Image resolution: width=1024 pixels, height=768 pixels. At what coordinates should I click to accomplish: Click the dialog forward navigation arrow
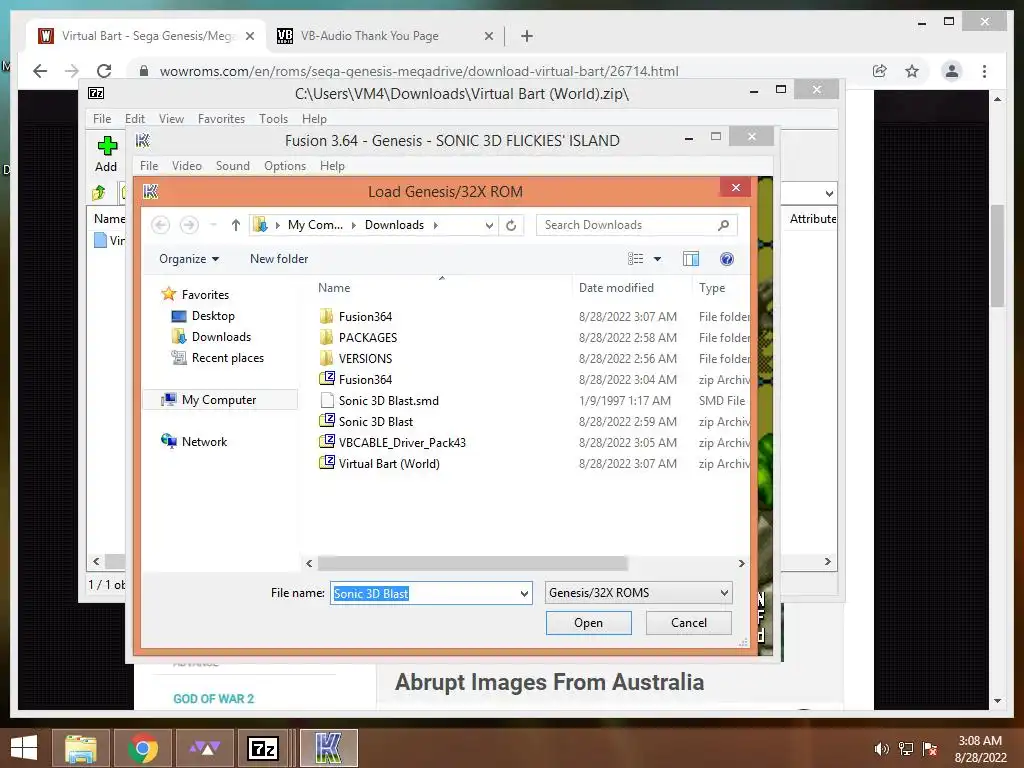pyautogui.click(x=189, y=225)
